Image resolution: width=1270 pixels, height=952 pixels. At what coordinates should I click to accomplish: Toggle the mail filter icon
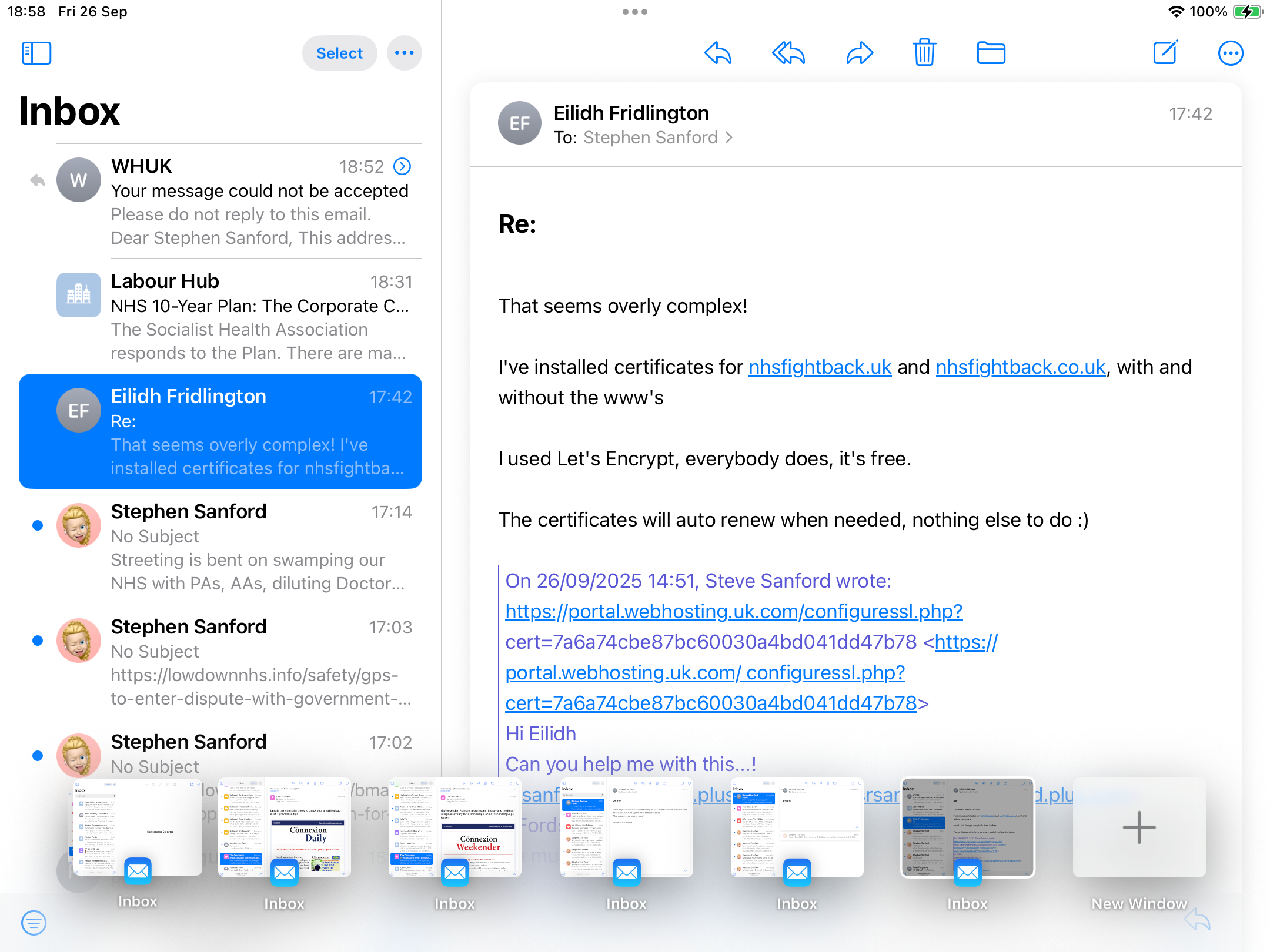34,923
